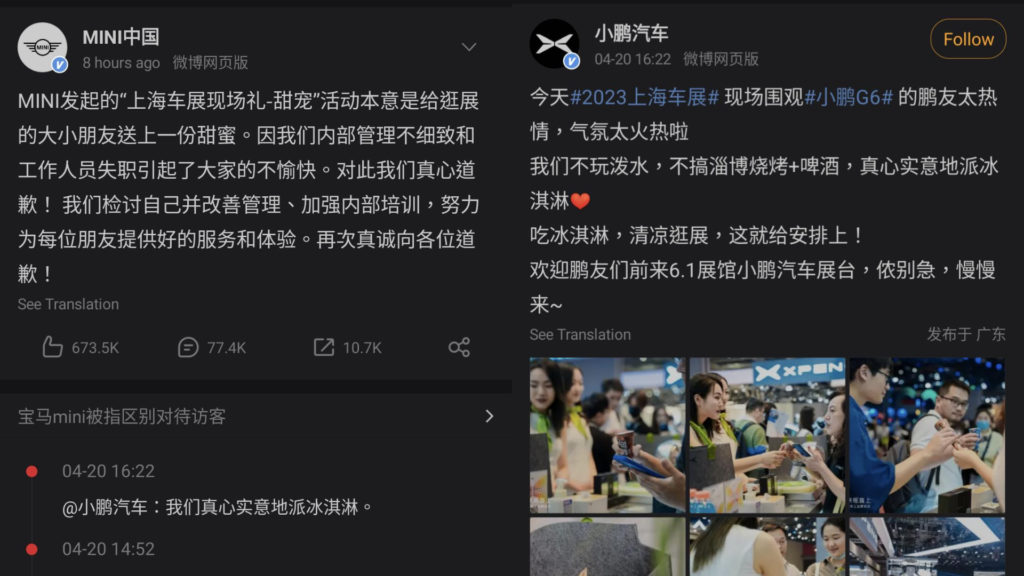Screen dimensions: 1024x576
Task: Select the 04-20 14:52 timeline entry
Action: [x=108, y=549]
